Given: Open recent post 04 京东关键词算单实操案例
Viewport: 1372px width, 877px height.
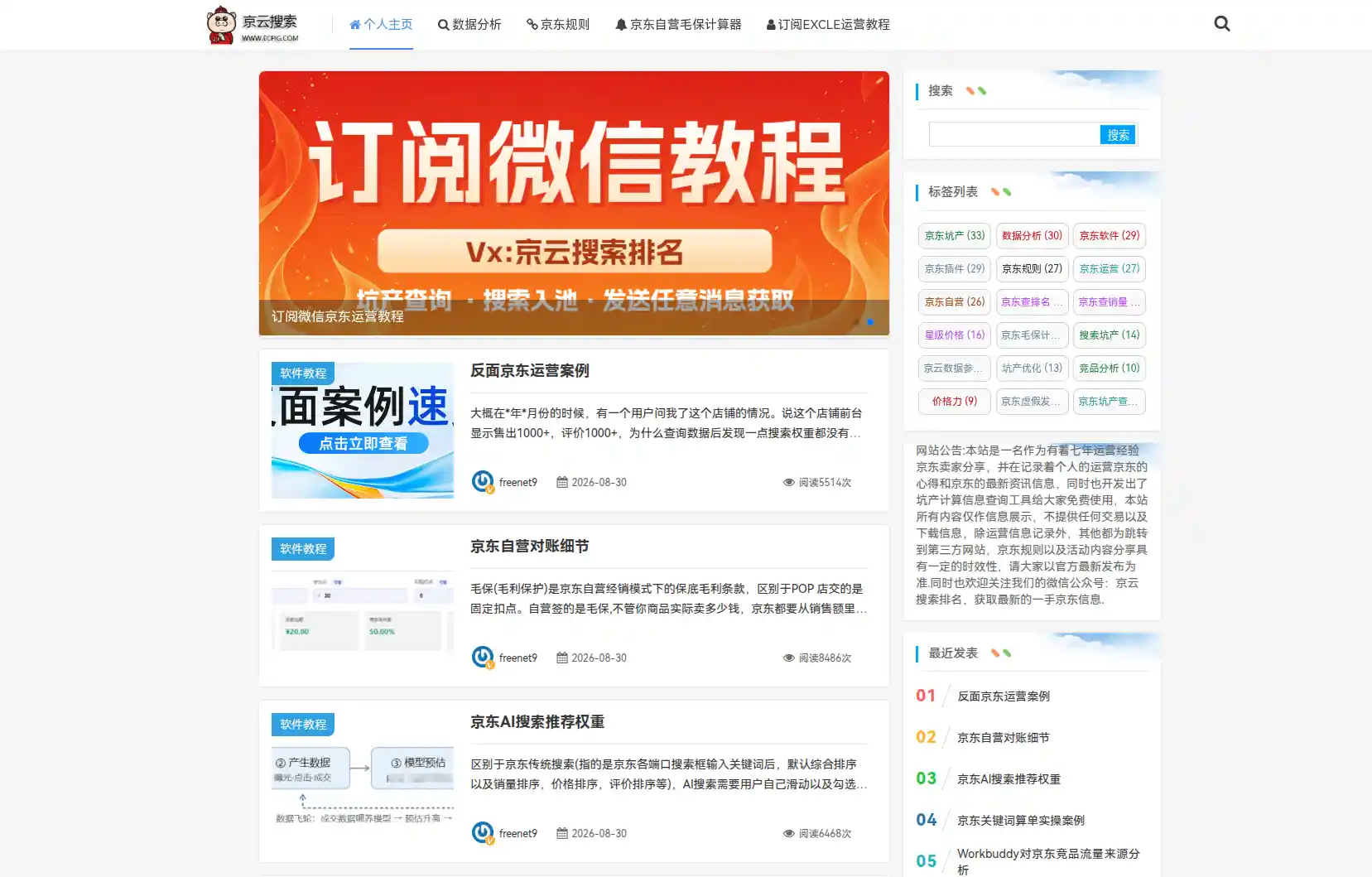Looking at the screenshot, I should [1021, 821].
